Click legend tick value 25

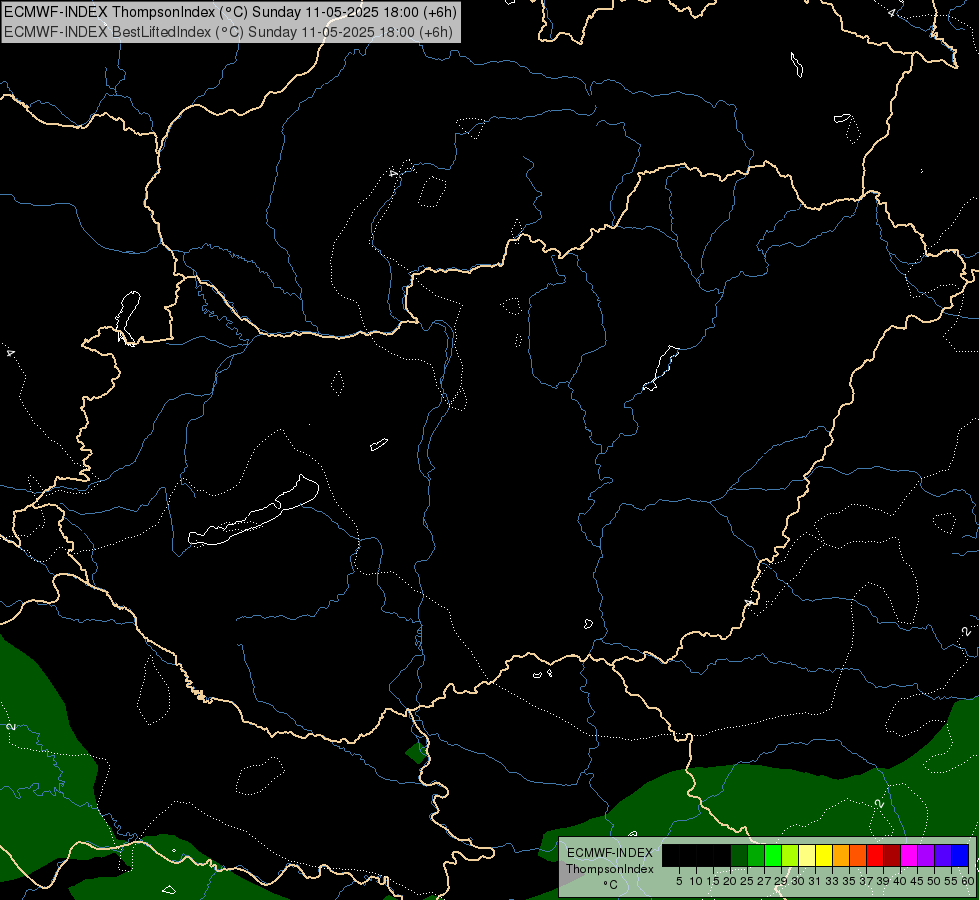747,881
